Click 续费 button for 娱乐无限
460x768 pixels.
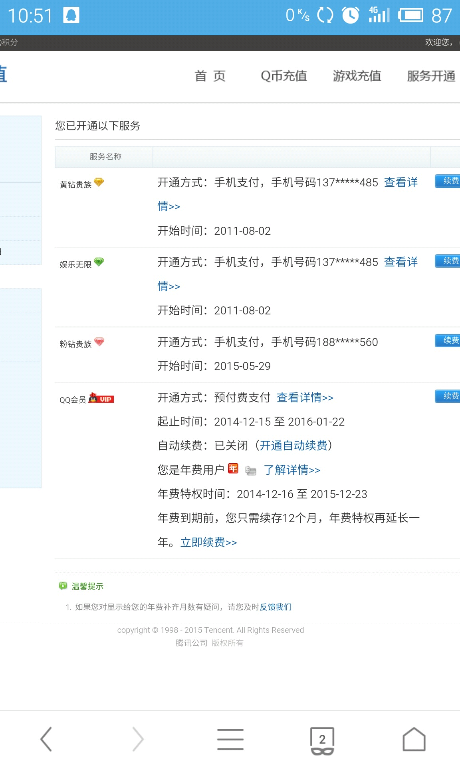pos(447,261)
